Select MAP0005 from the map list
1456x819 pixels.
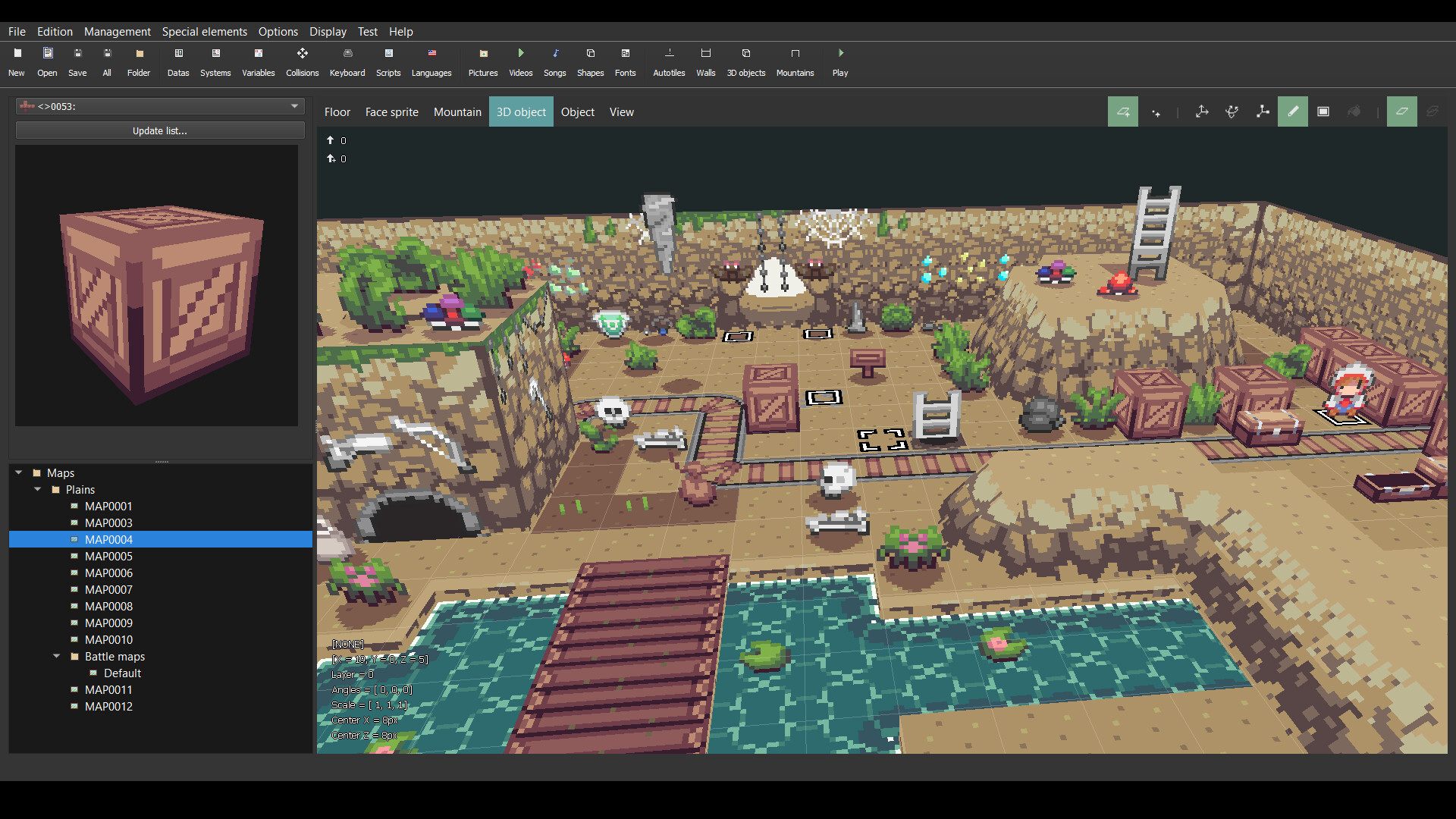pos(108,556)
